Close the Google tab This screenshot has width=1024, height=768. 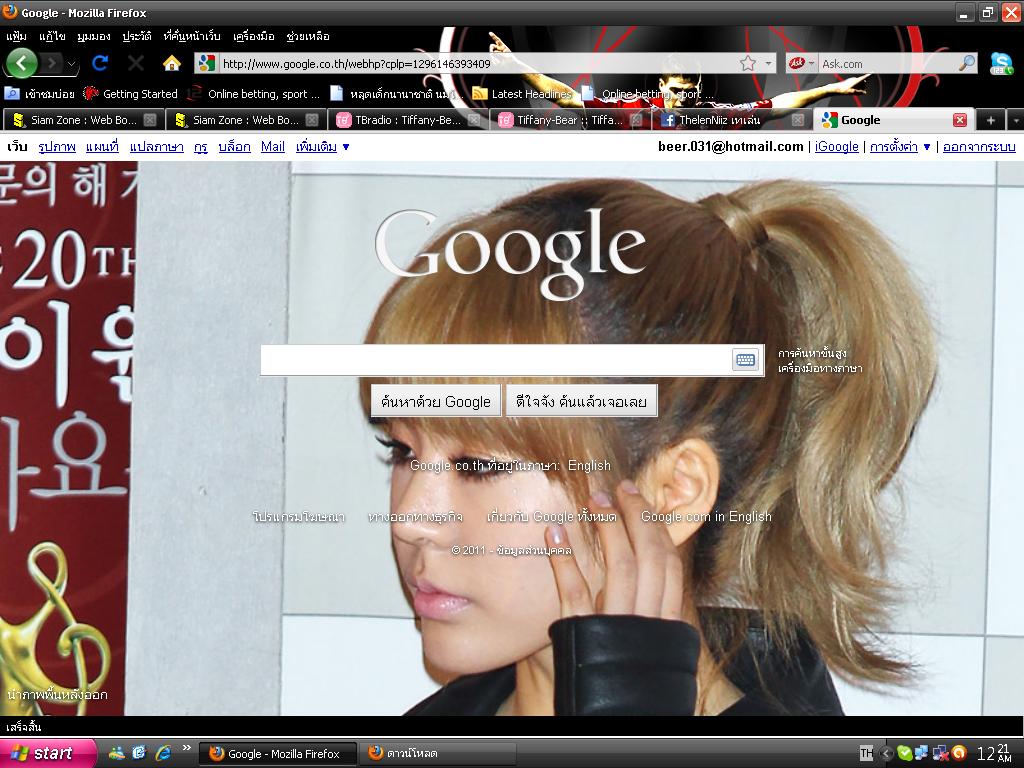(x=959, y=120)
